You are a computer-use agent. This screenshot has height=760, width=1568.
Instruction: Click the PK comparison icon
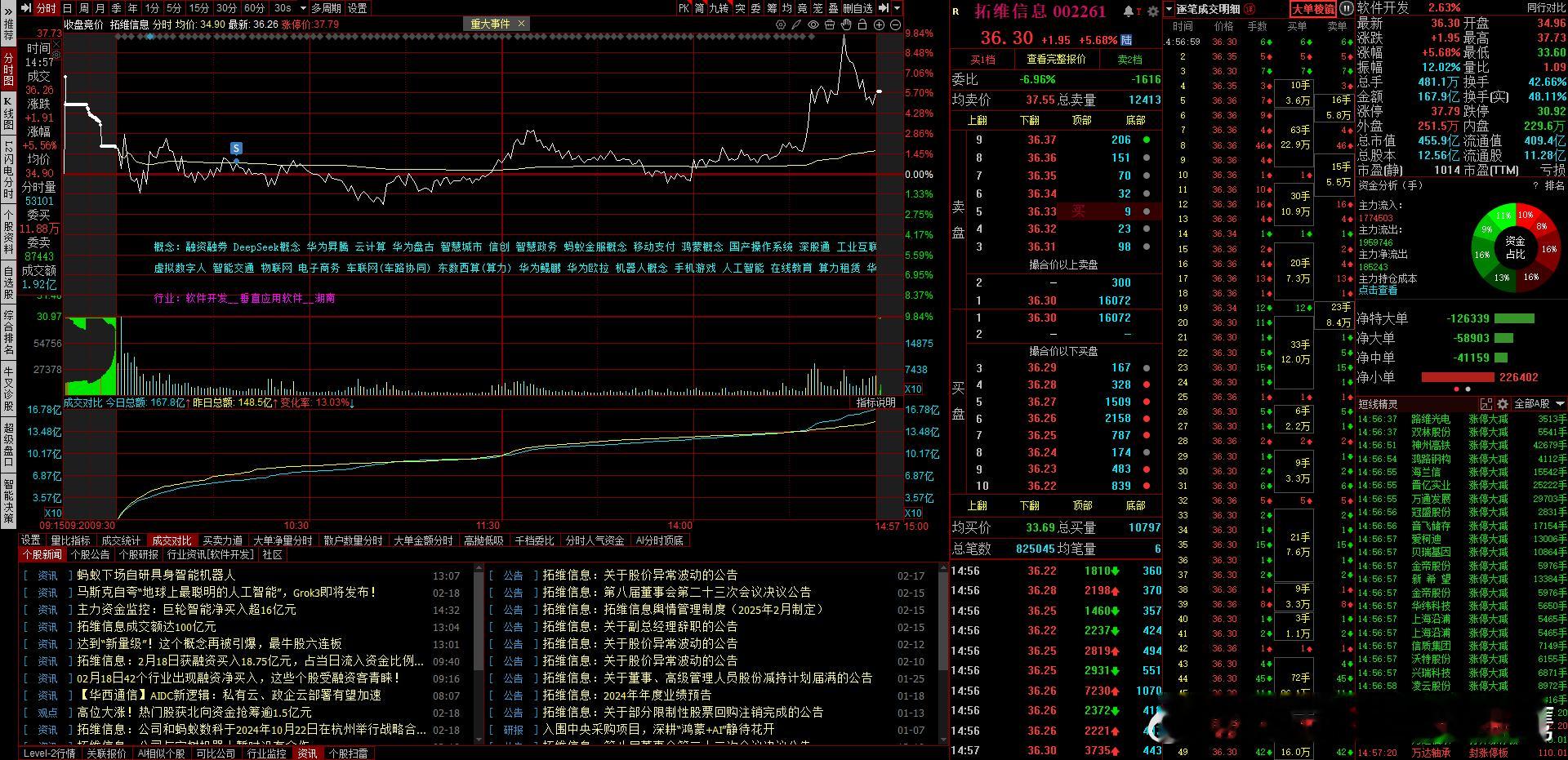[x=684, y=8]
